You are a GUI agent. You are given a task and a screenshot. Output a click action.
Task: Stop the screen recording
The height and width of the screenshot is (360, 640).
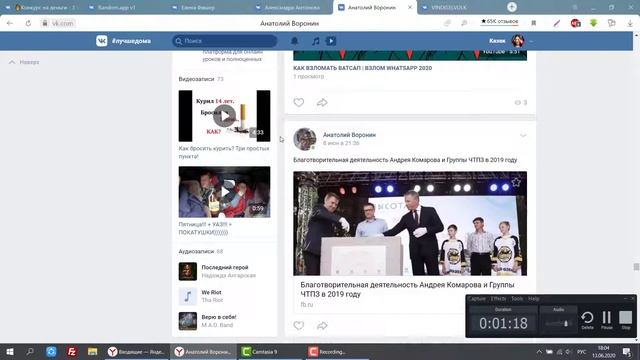[626, 320]
